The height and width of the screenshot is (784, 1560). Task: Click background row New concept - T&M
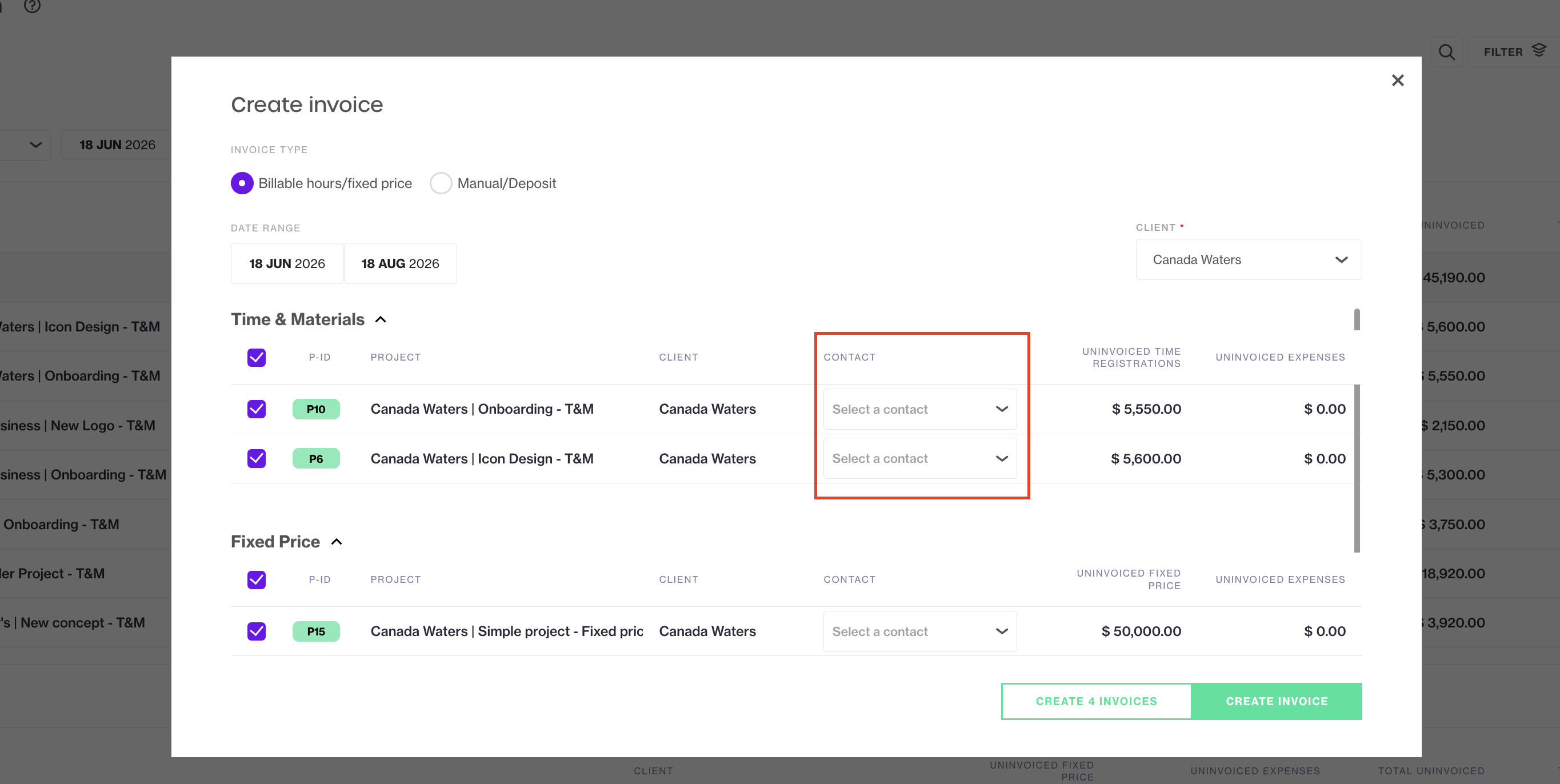(x=73, y=622)
